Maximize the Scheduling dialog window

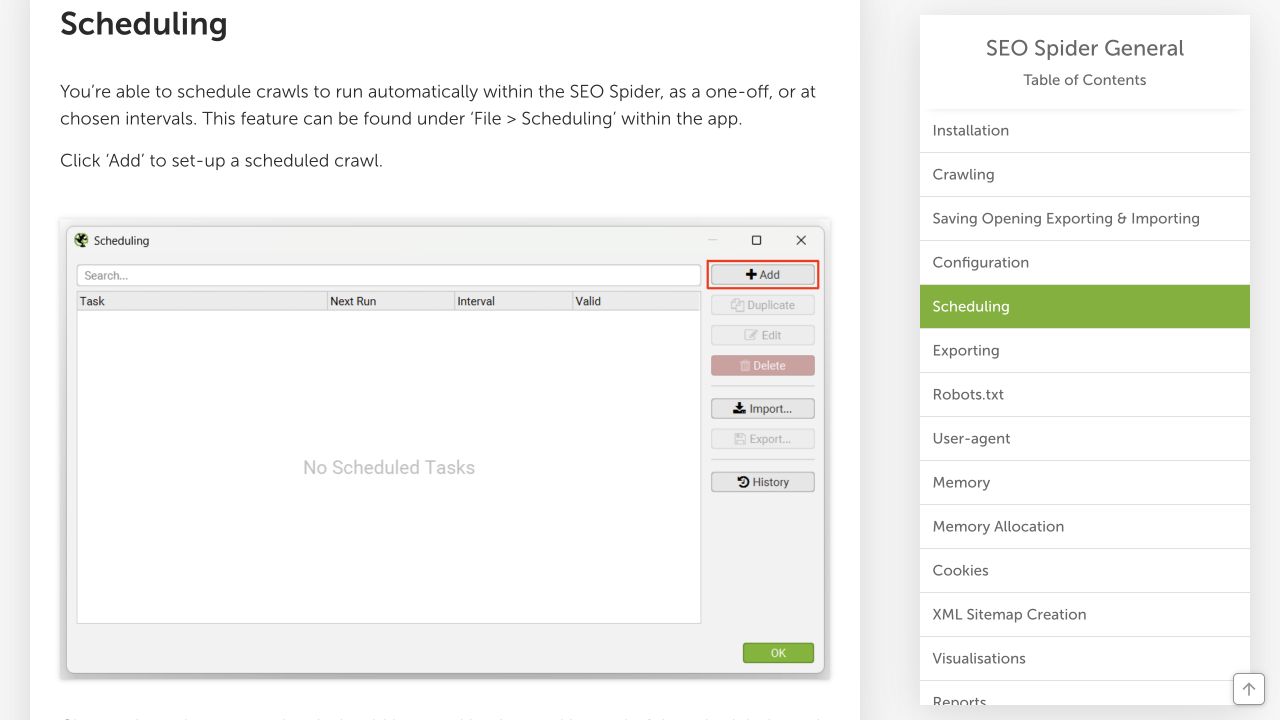pos(756,240)
